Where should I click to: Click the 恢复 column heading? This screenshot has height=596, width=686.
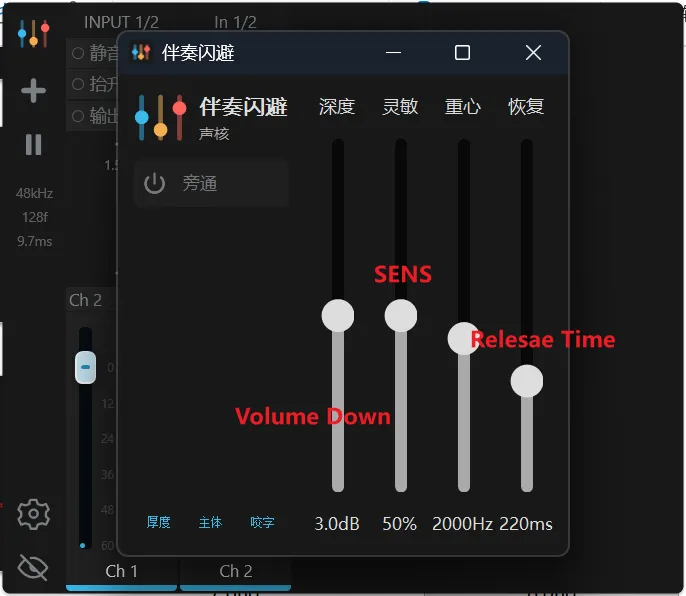click(526, 106)
